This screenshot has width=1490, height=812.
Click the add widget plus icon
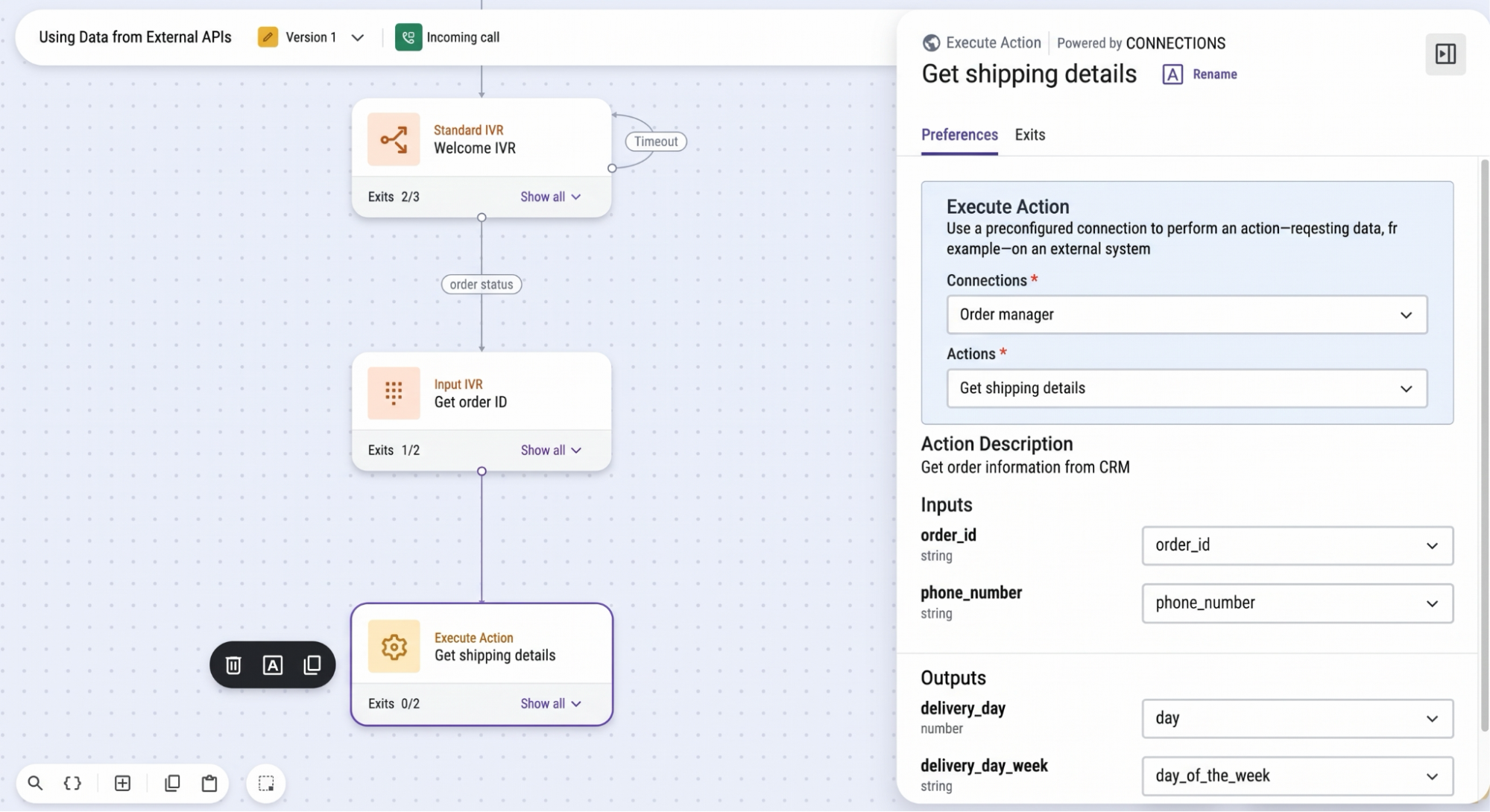point(122,783)
